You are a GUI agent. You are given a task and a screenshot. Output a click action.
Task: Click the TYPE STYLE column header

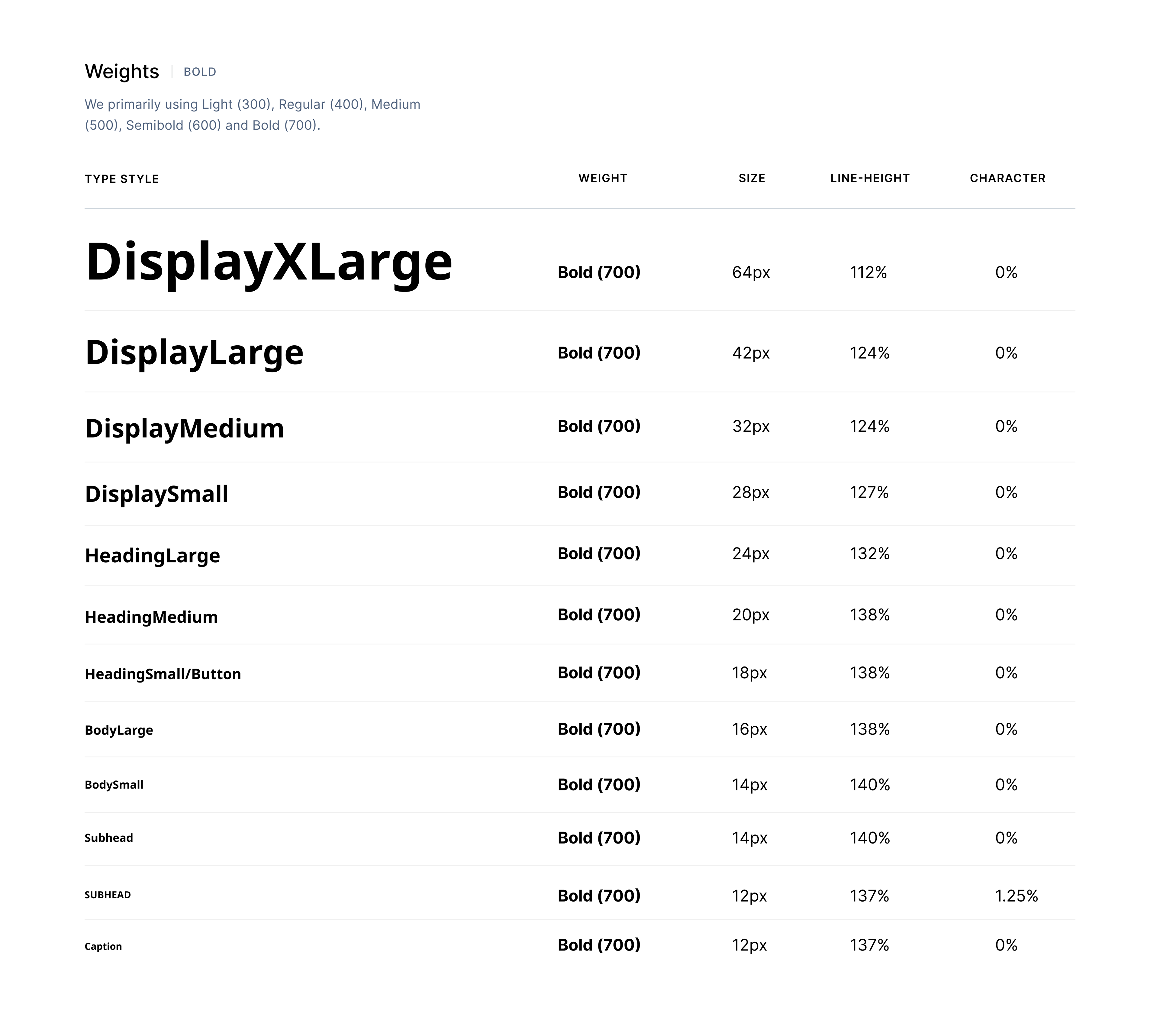click(x=122, y=179)
